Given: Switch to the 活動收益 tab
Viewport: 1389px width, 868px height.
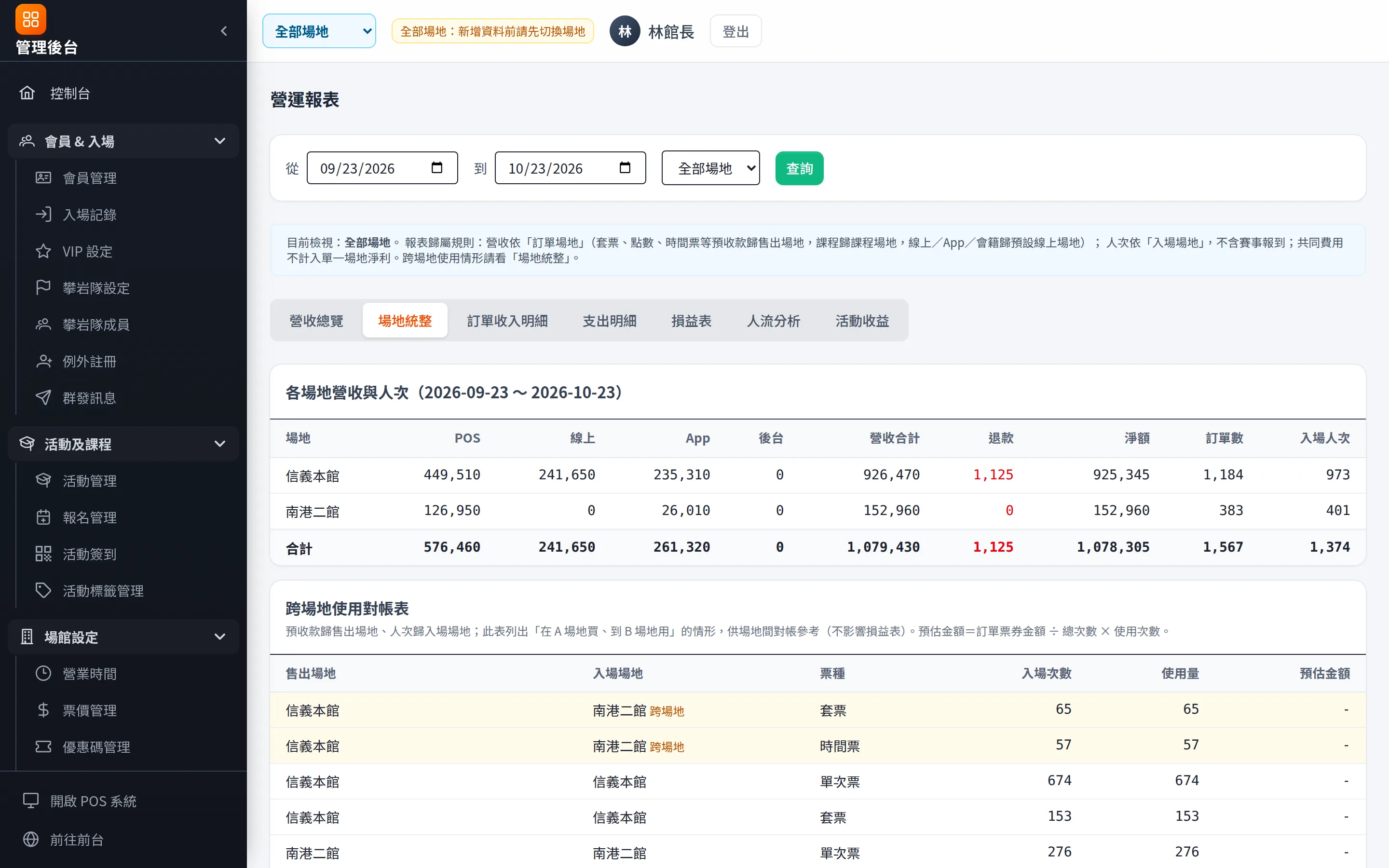Looking at the screenshot, I should coord(862,320).
